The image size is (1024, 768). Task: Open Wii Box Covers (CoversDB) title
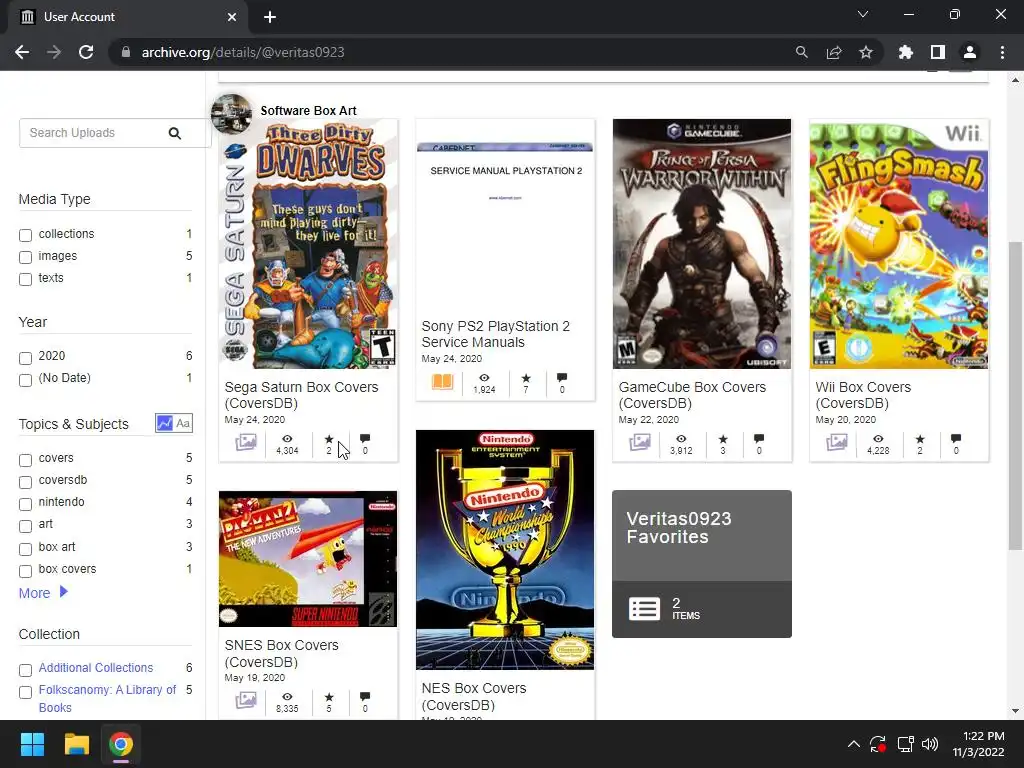863,395
